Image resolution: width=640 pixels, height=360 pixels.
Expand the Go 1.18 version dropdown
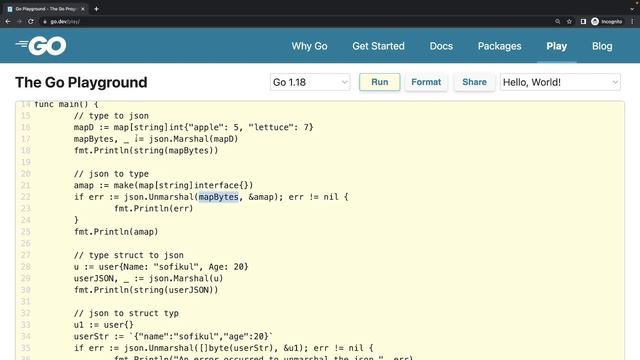point(310,82)
